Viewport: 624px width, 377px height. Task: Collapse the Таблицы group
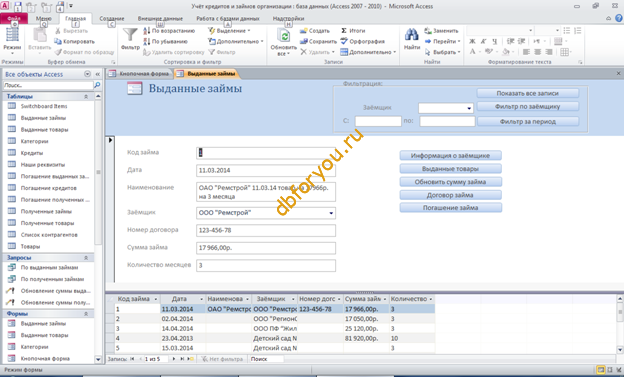[86, 96]
